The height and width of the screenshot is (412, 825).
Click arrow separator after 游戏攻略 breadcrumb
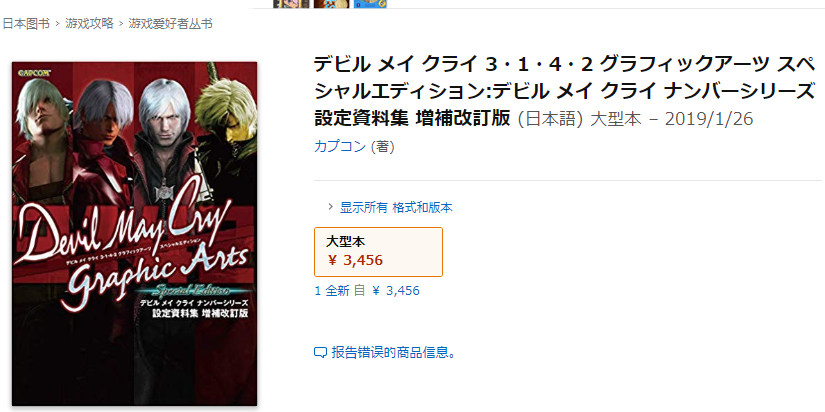coord(120,24)
